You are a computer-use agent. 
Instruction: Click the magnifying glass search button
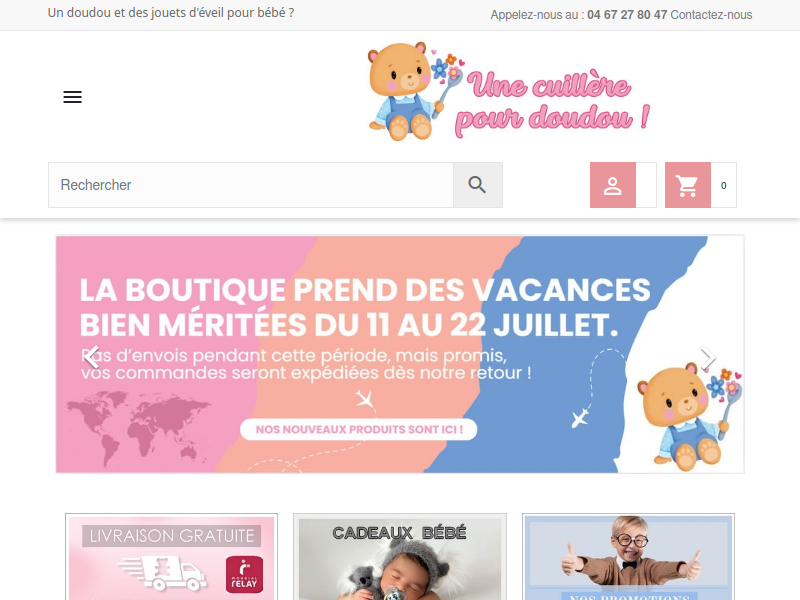(x=478, y=185)
